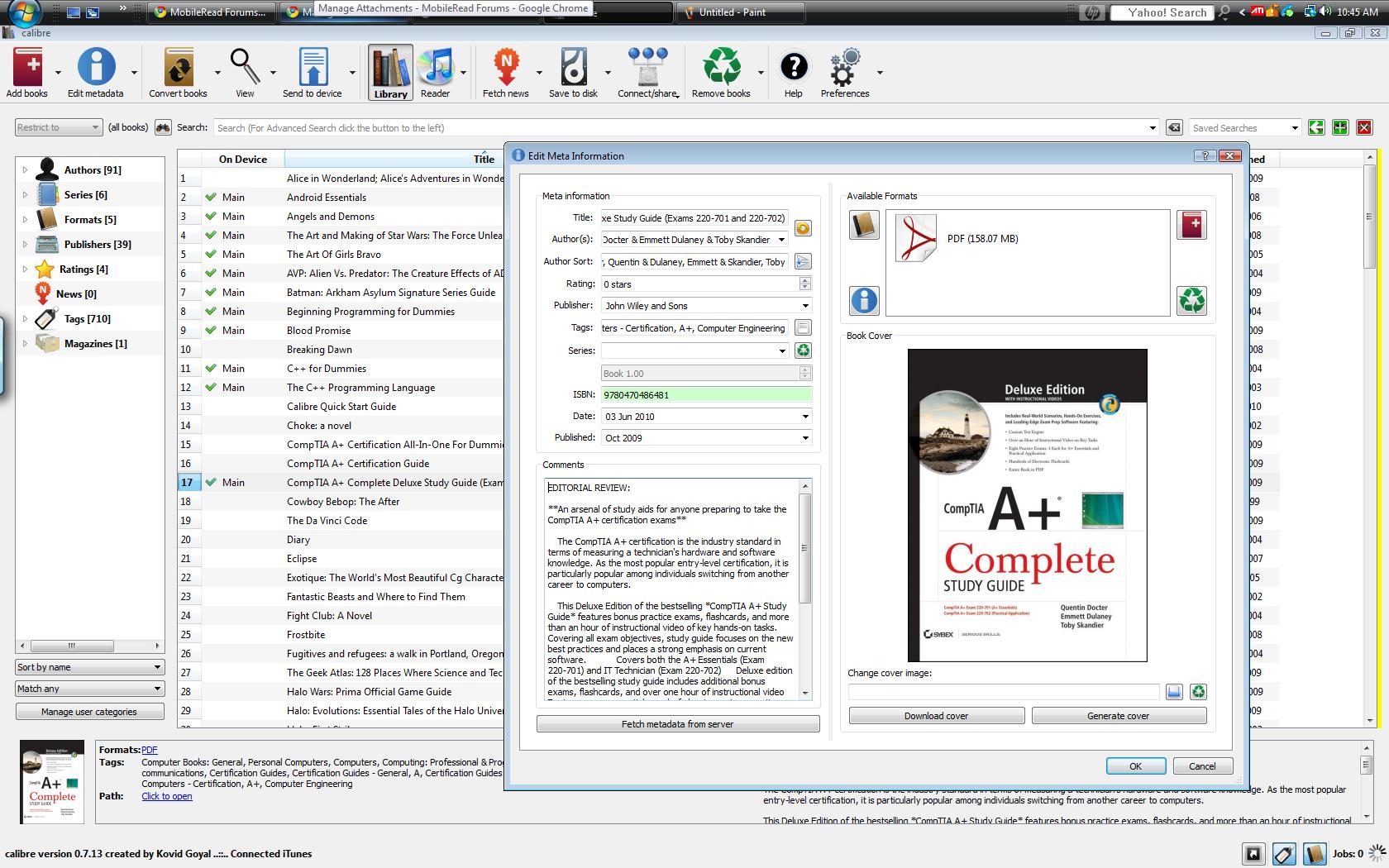The height and width of the screenshot is (868, 1389).
Task: Open Convert books tool
Action: click(178, 68)
